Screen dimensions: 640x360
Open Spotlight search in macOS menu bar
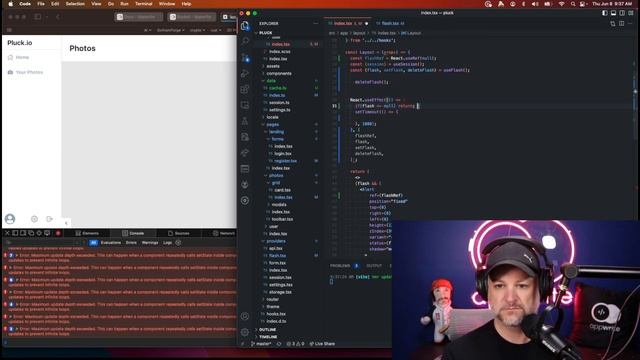573,4
